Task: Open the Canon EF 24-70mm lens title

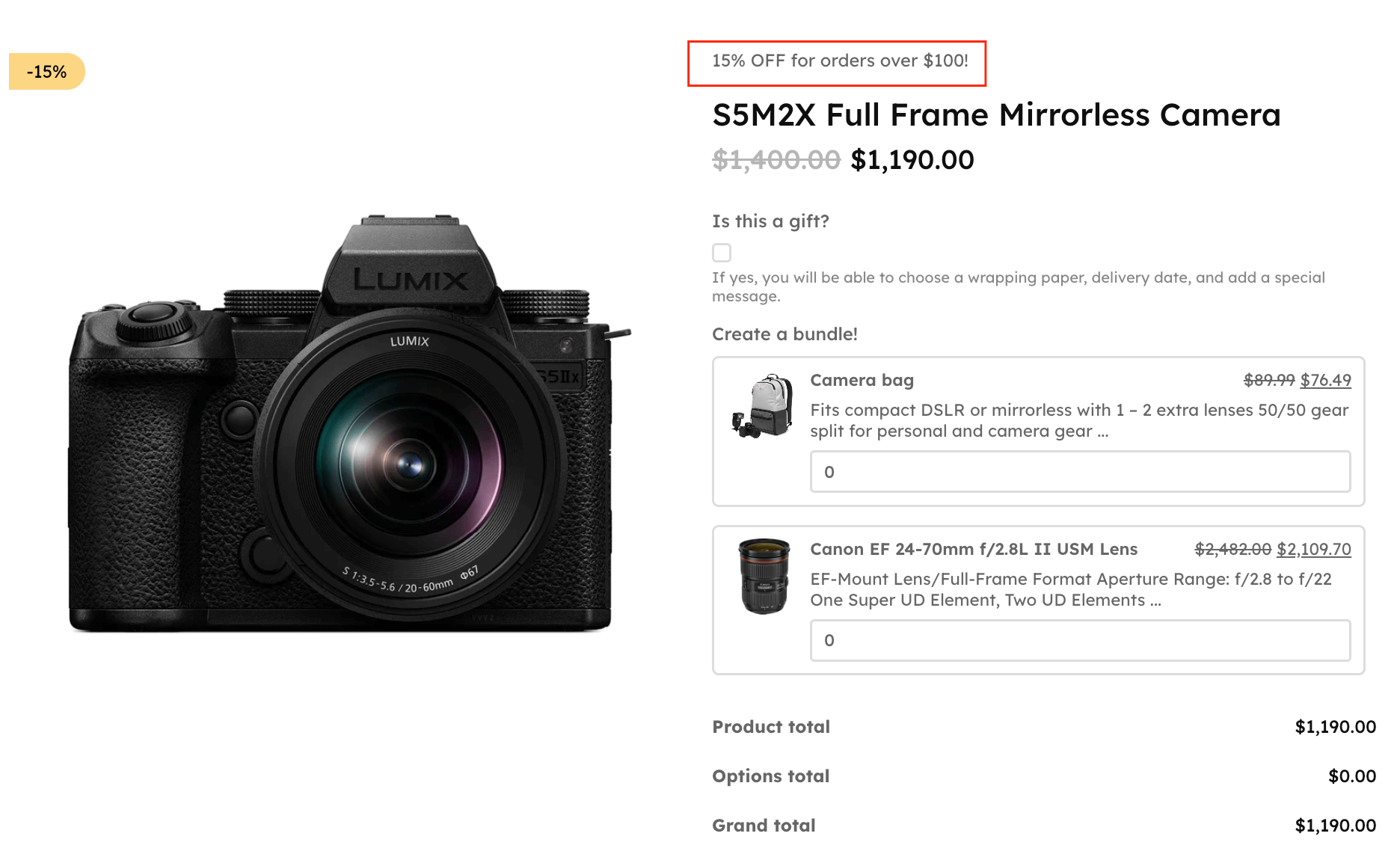Action: click(974, 549)
